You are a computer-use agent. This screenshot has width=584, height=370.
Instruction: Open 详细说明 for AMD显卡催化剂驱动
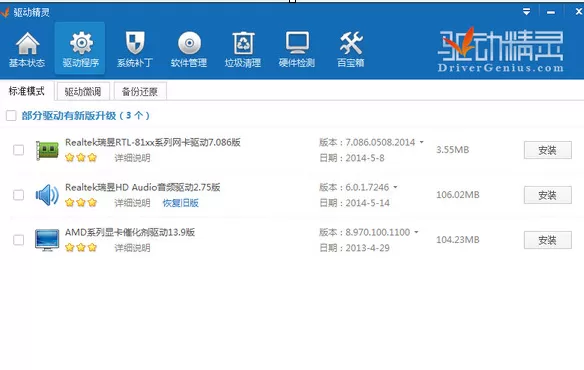[x=132, y=248]
